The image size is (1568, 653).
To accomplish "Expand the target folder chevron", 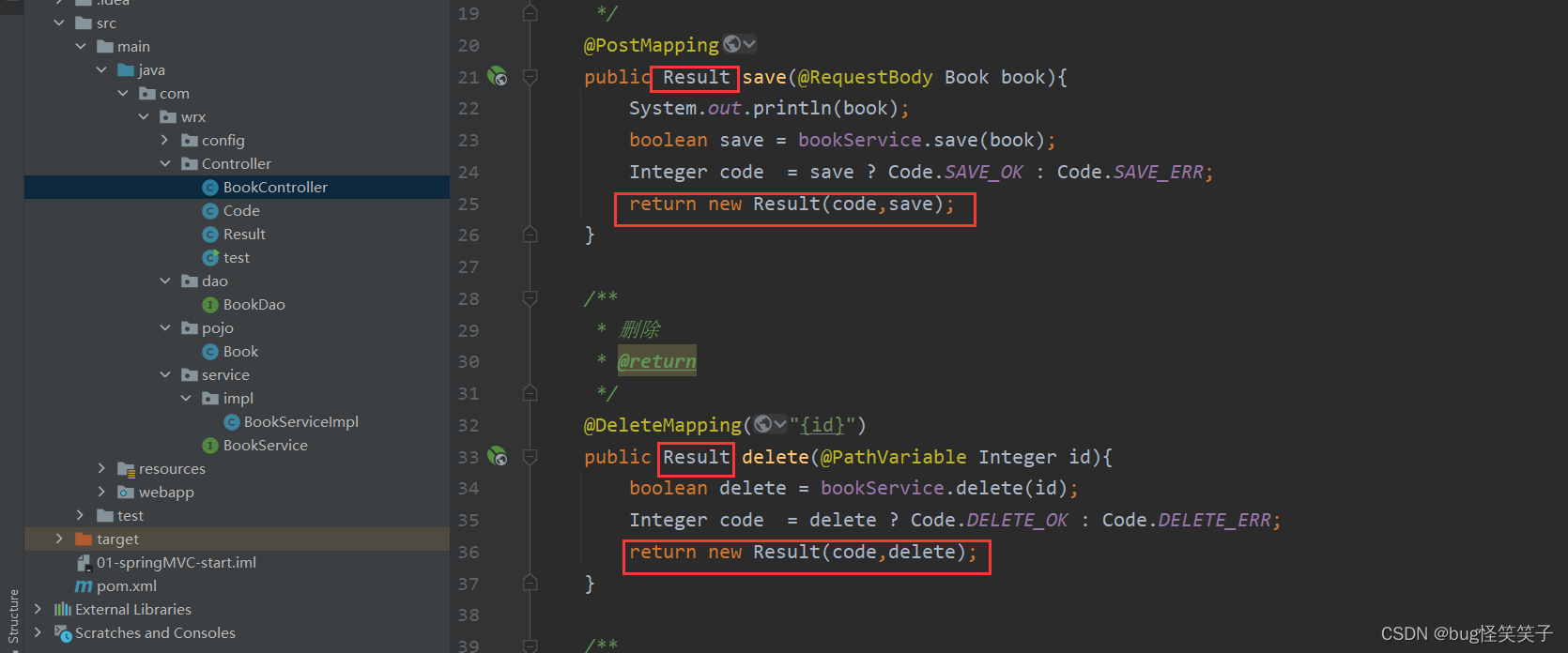I will point(60,539).
